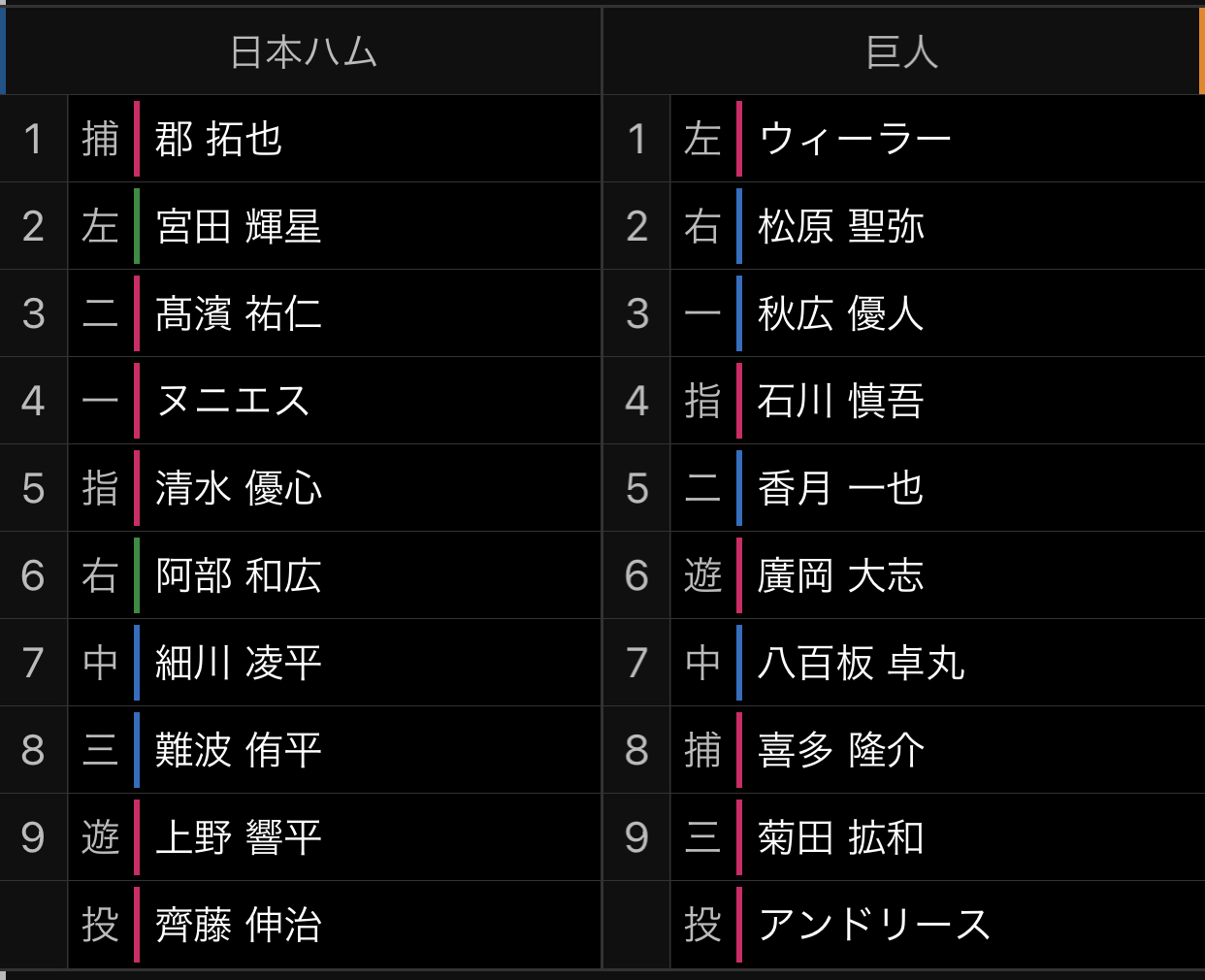Select 細川 凌平 batting seventh

[238, 663]
